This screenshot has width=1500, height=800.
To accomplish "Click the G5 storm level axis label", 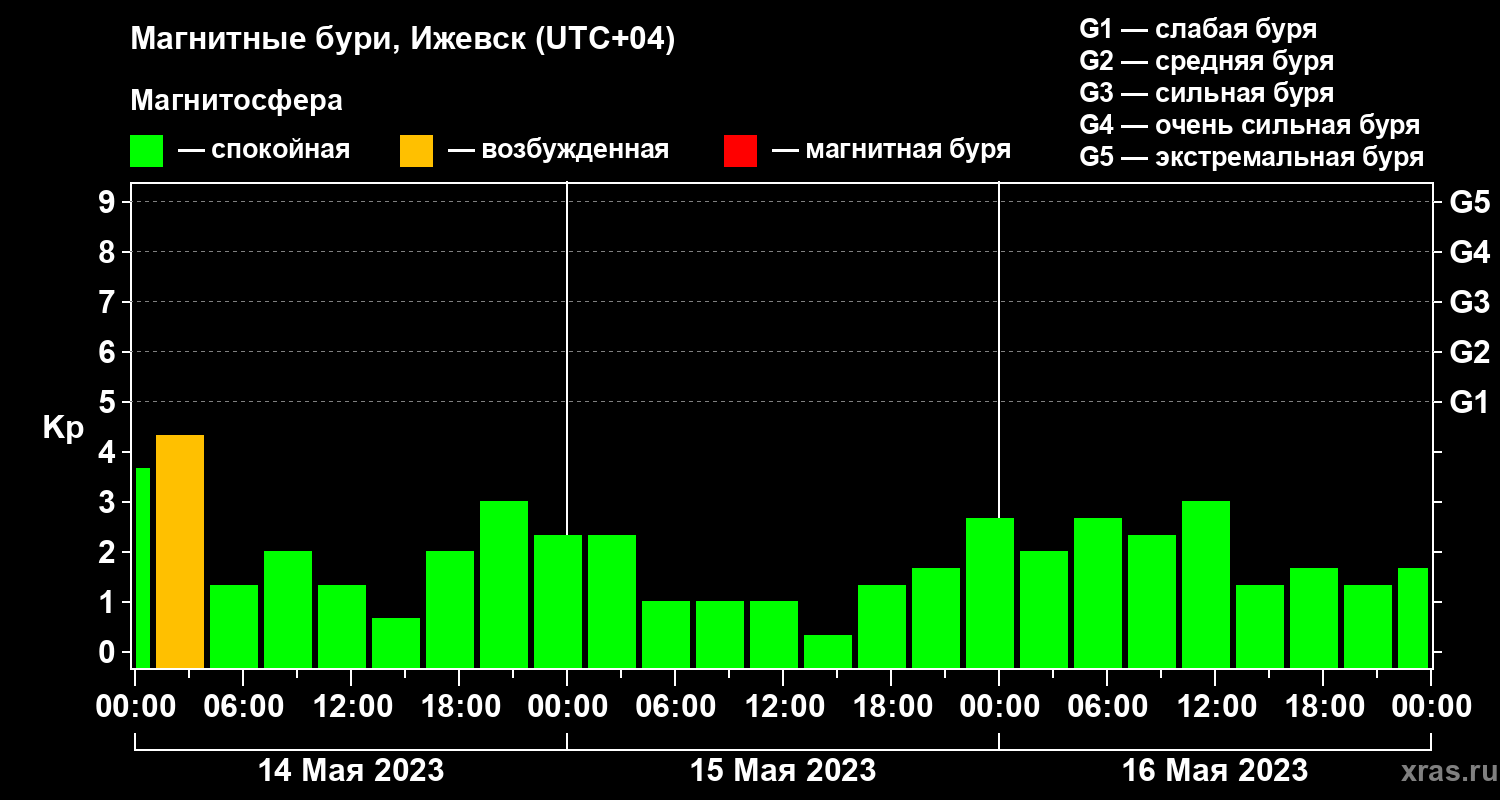I will point(1469,202).
